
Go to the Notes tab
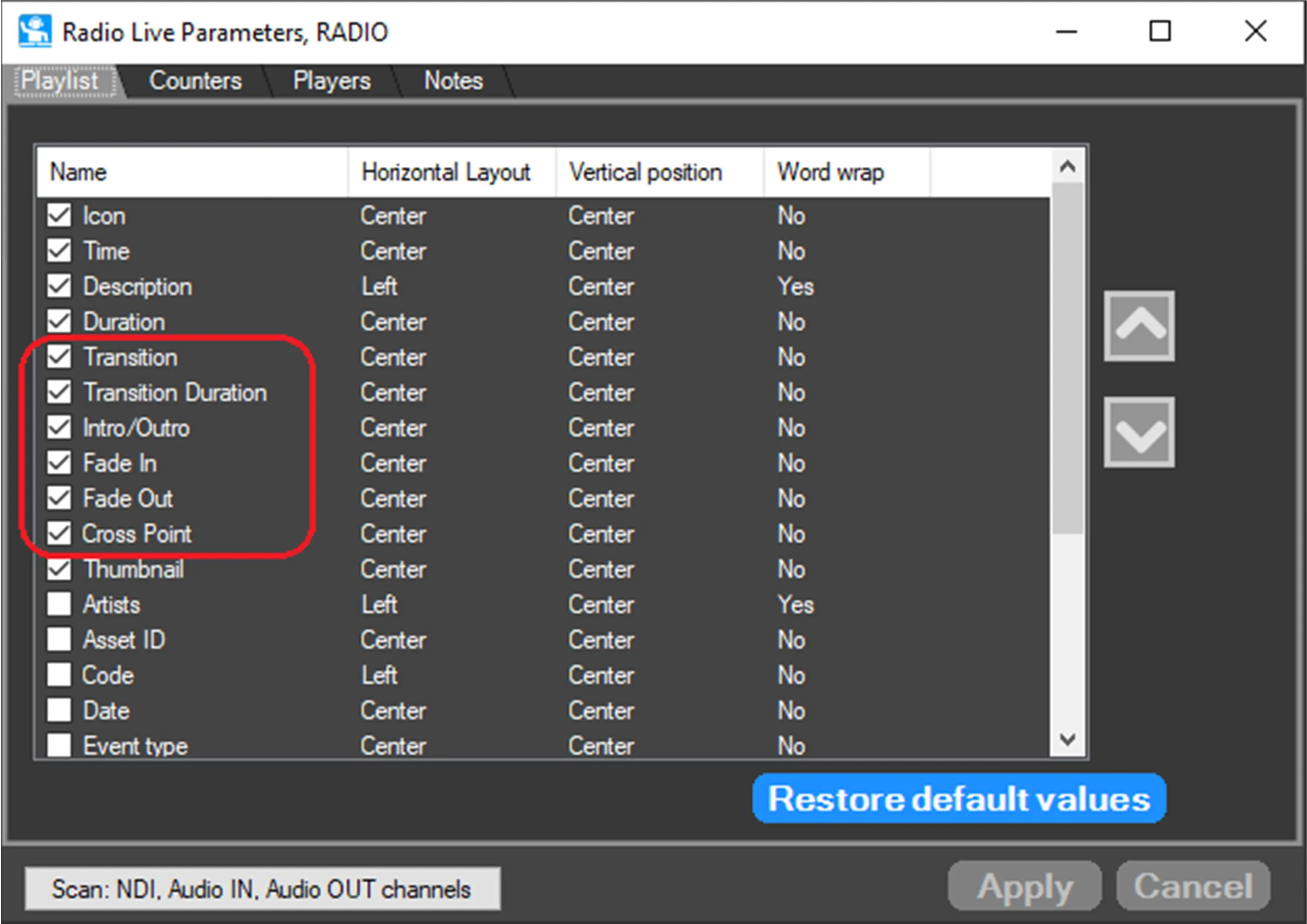click(x=453, y=81)
